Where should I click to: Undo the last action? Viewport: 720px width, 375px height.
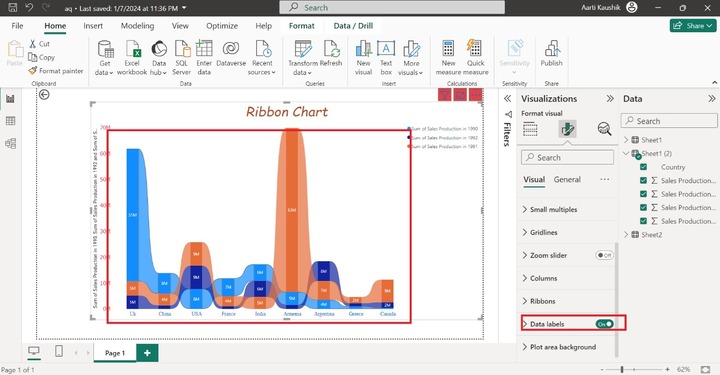[29, 7]
